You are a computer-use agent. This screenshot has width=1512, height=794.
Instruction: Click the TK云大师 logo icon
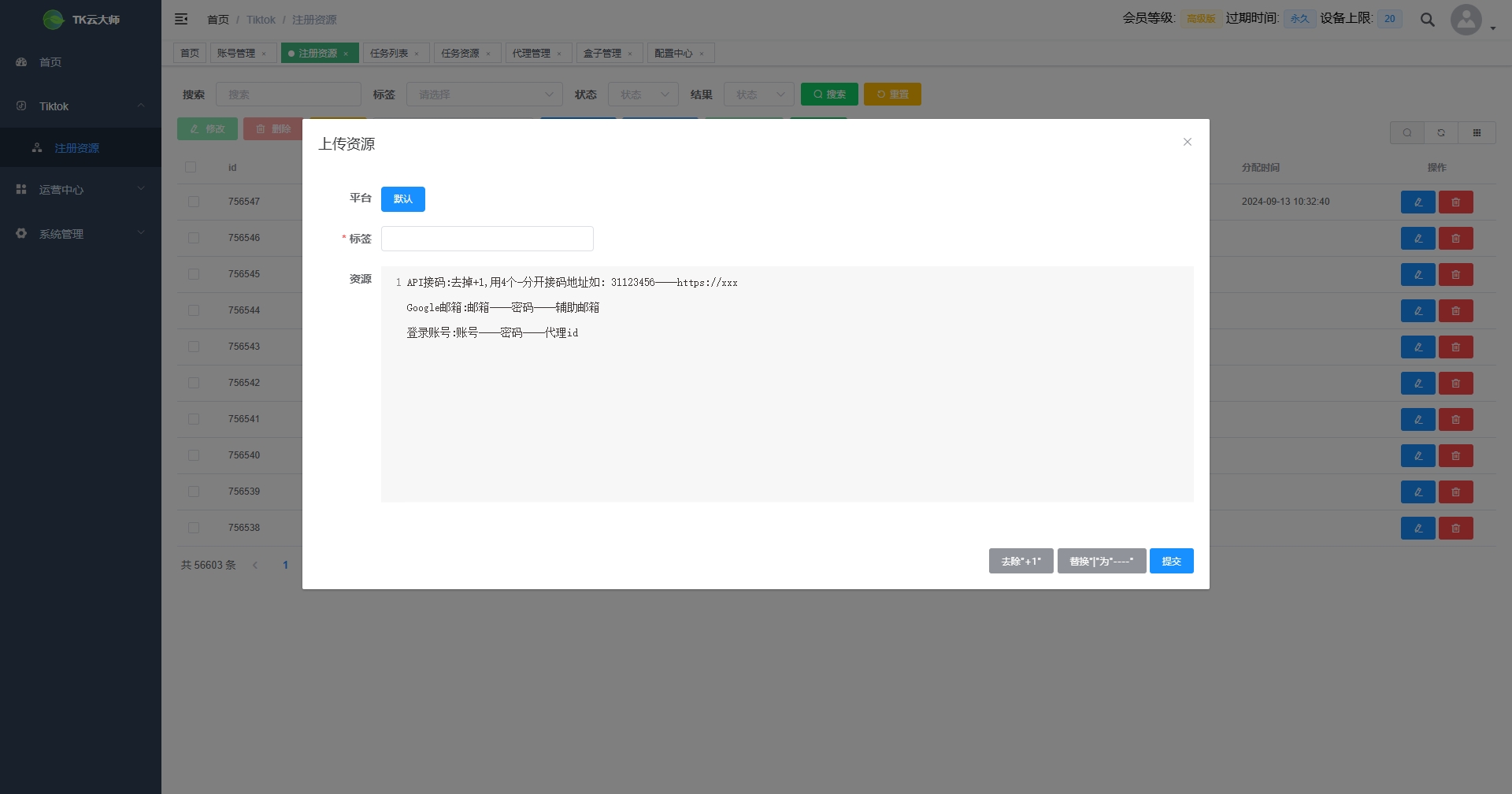click(x=53, y=19)
